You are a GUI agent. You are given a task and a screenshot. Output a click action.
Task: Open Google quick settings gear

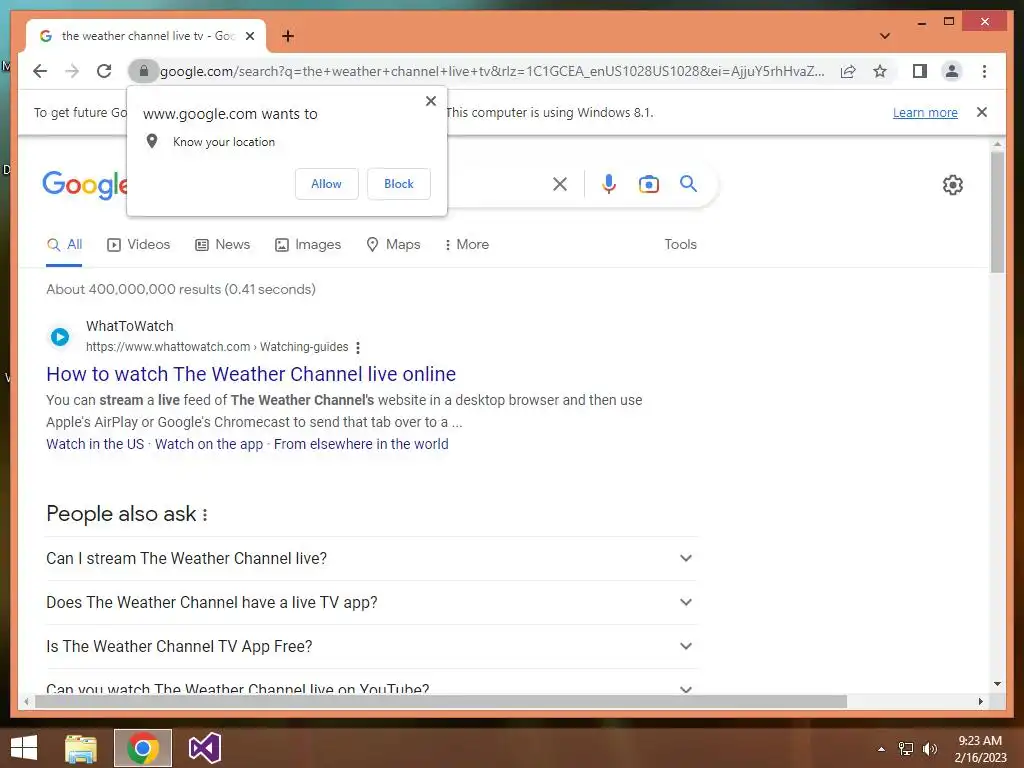tap(953, 185)
